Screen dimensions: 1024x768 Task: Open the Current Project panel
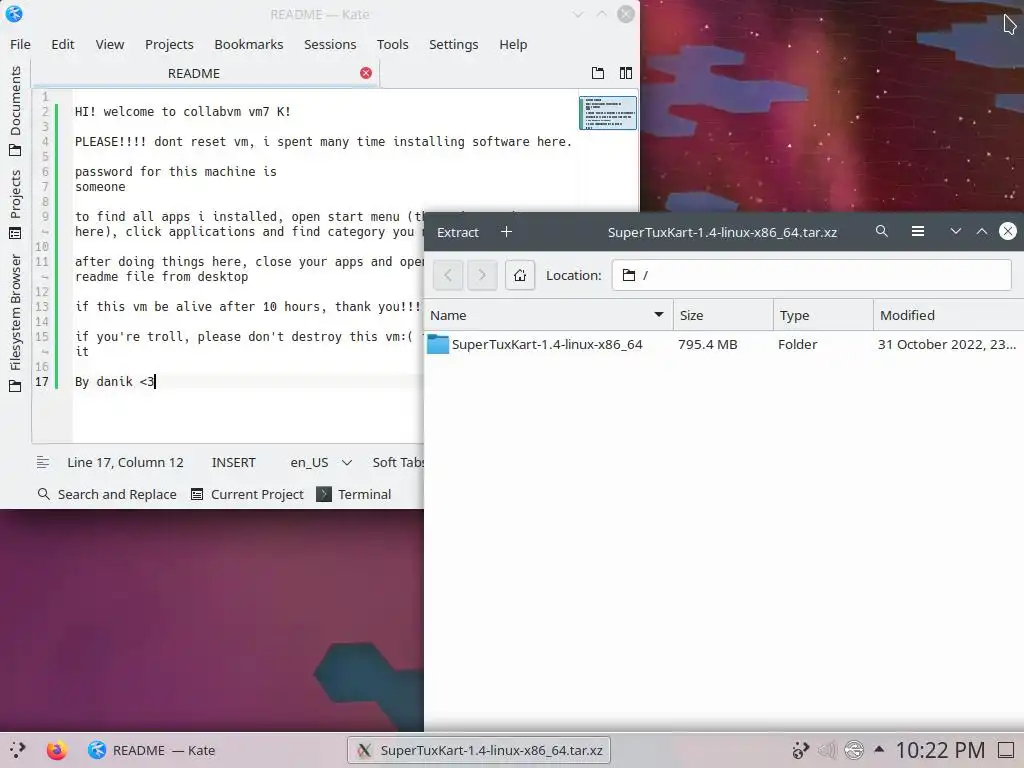[x=247, y=494]
